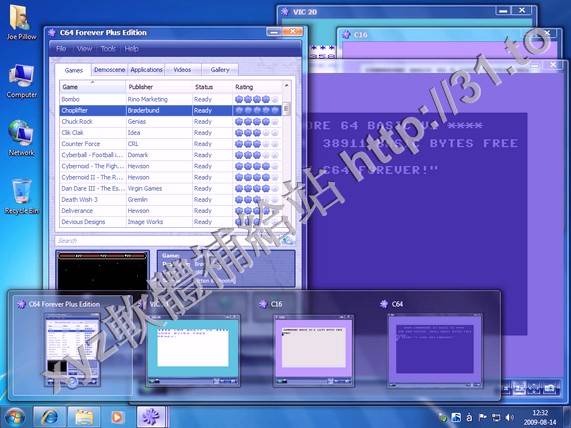571x428 pixels.
Task: Sort by the Status column header
Action: (x=212, y=87)
